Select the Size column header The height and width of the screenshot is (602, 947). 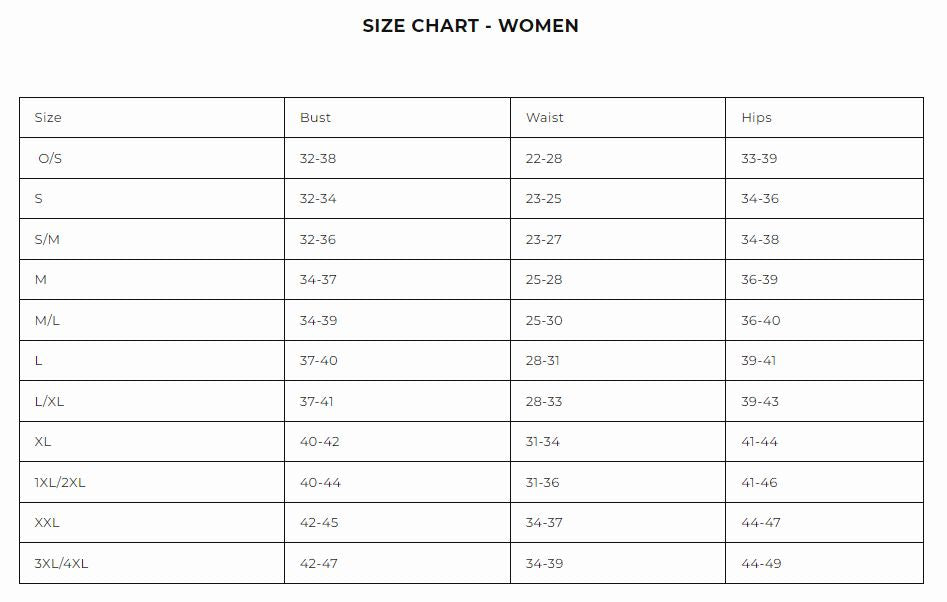(x=48, y=118)
